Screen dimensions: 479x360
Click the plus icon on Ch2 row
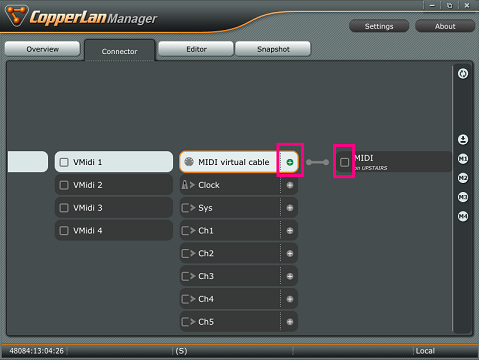click(x=290, y=254)
